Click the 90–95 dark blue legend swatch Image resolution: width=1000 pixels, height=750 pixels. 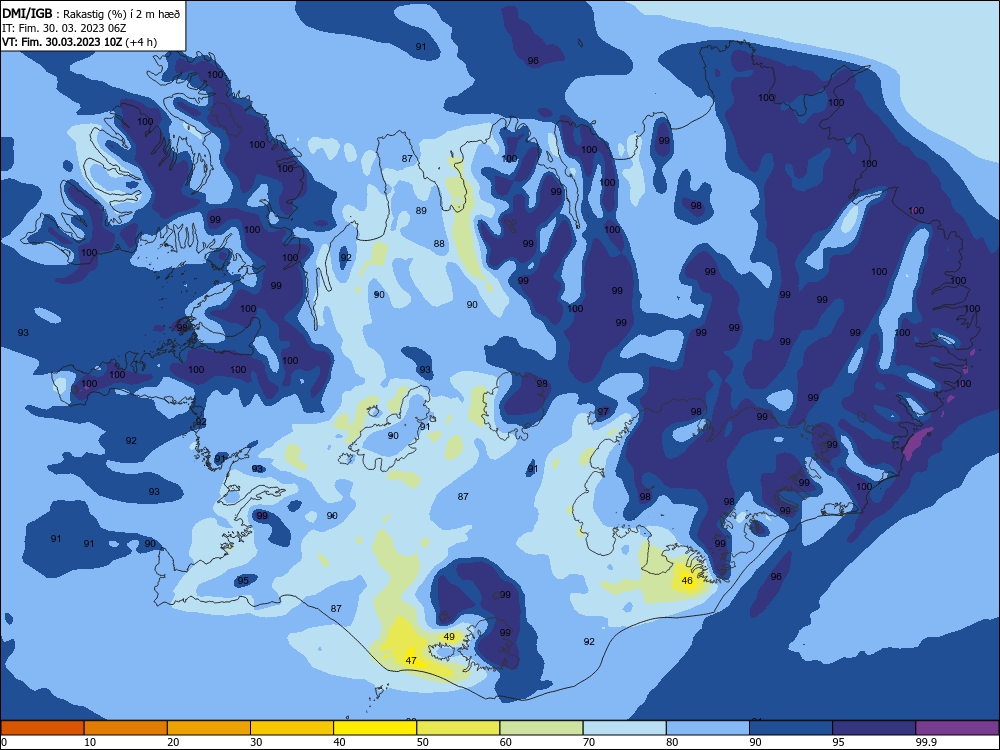(x=791, y=728)
